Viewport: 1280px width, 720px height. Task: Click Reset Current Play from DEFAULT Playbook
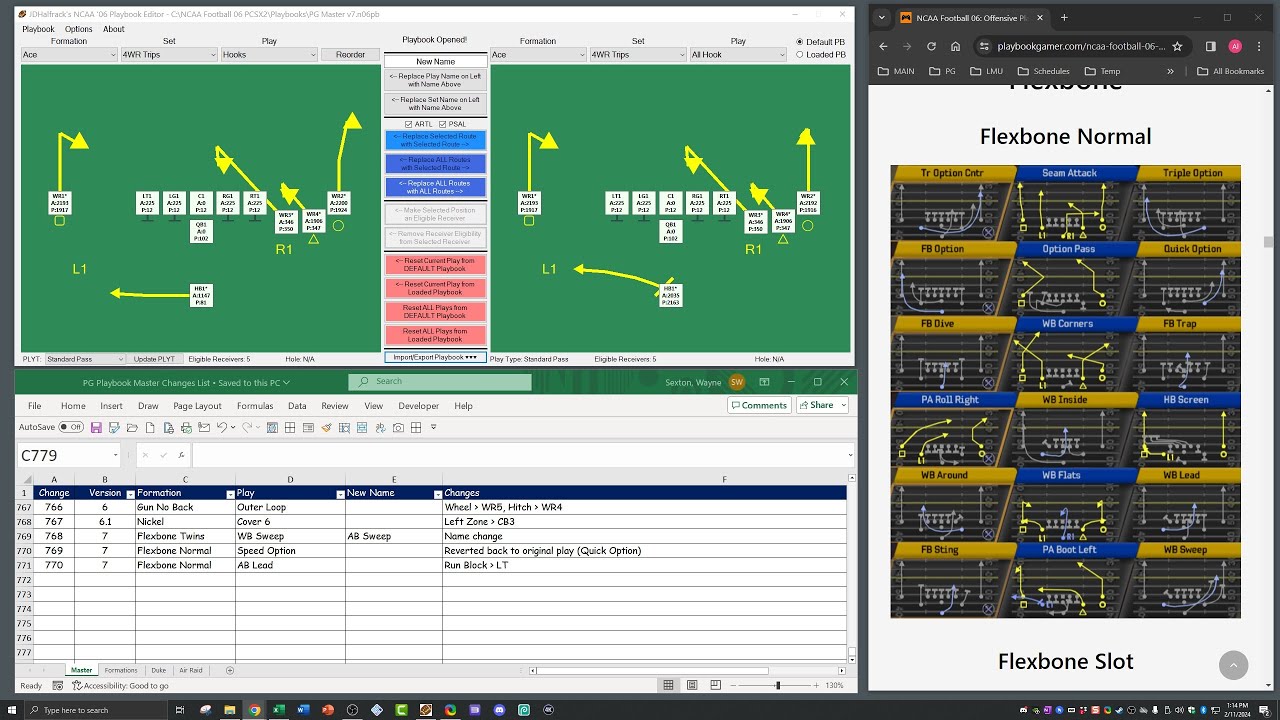(437, 263)
